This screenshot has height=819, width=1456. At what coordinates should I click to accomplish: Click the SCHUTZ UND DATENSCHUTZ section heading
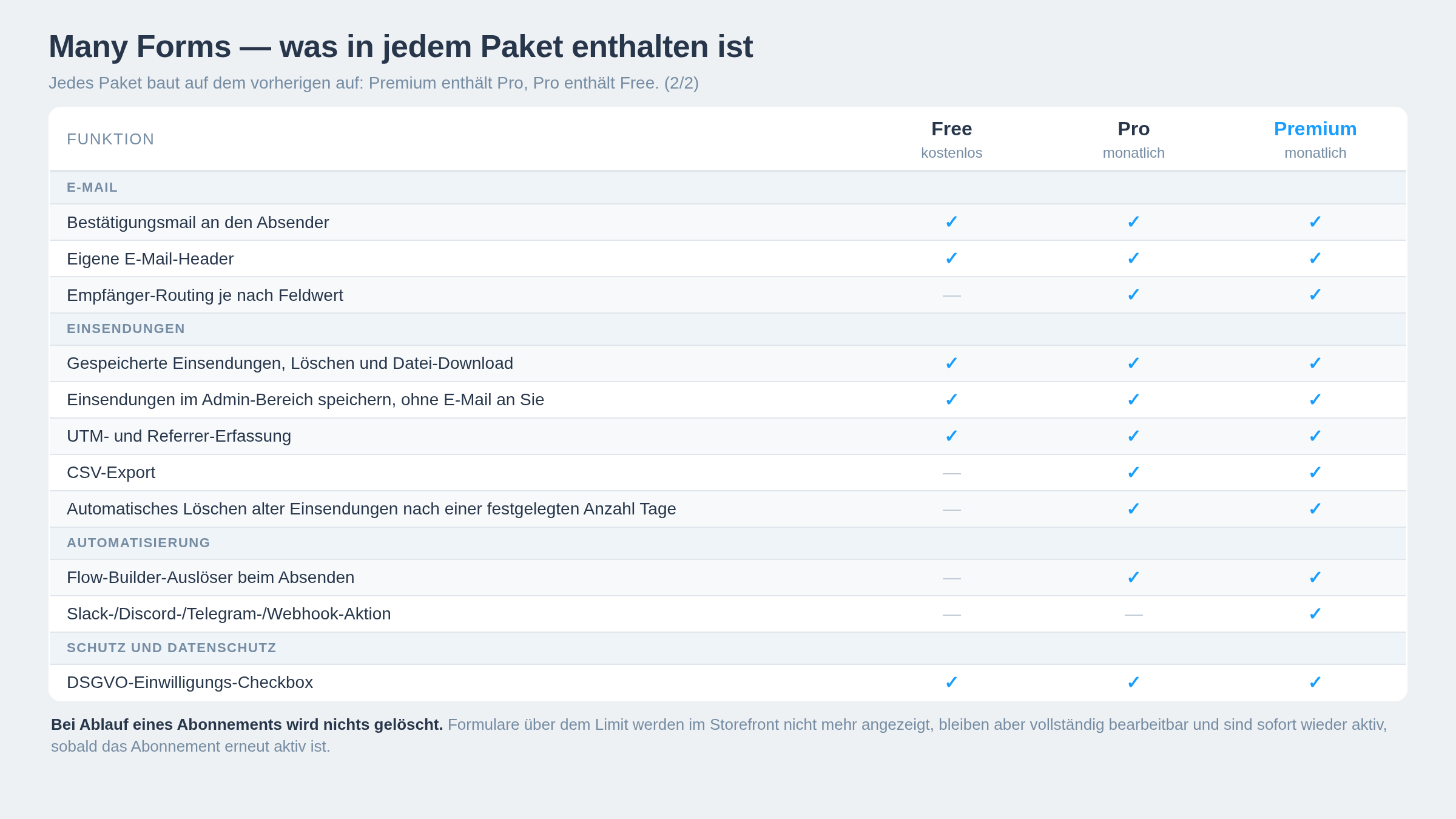point(172,648)
